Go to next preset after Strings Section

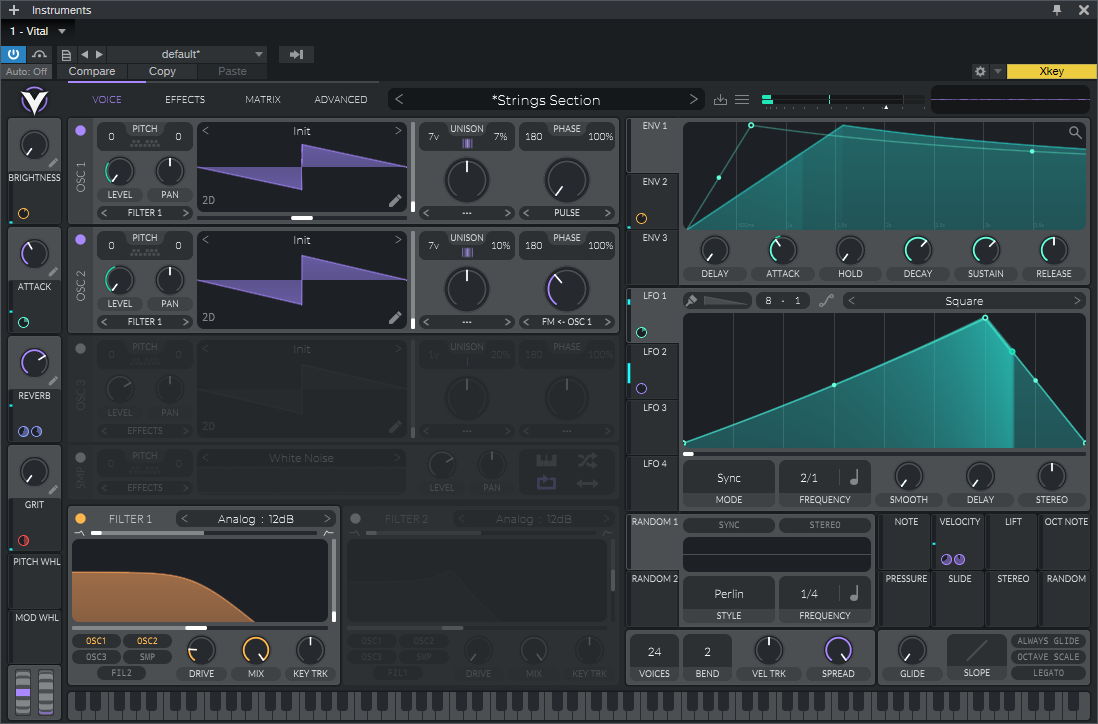coord(693,100)
